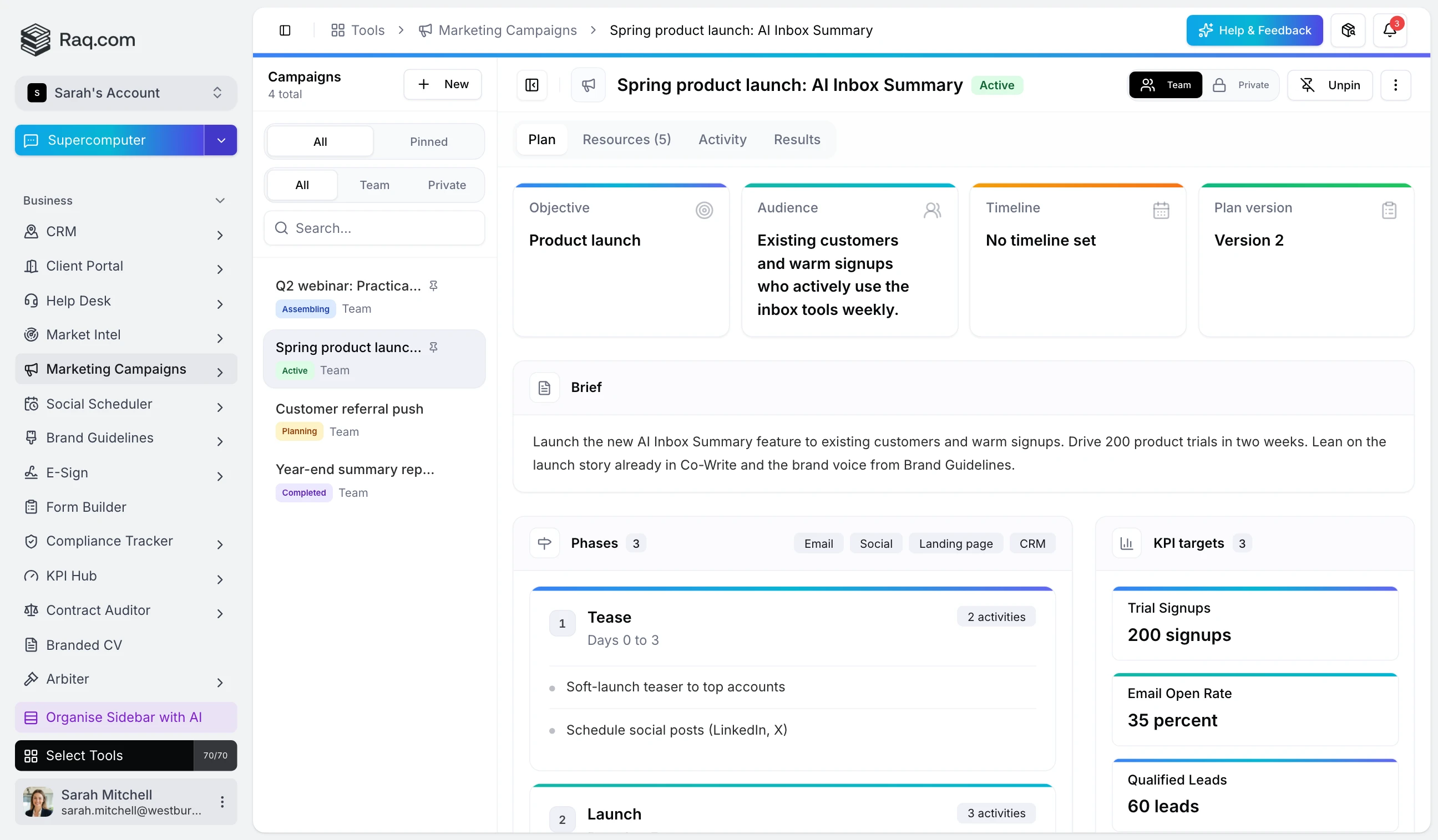The image size is (1438, 840).
Task: Click the KPI targets chart icon
Action: pos(1126,543)
